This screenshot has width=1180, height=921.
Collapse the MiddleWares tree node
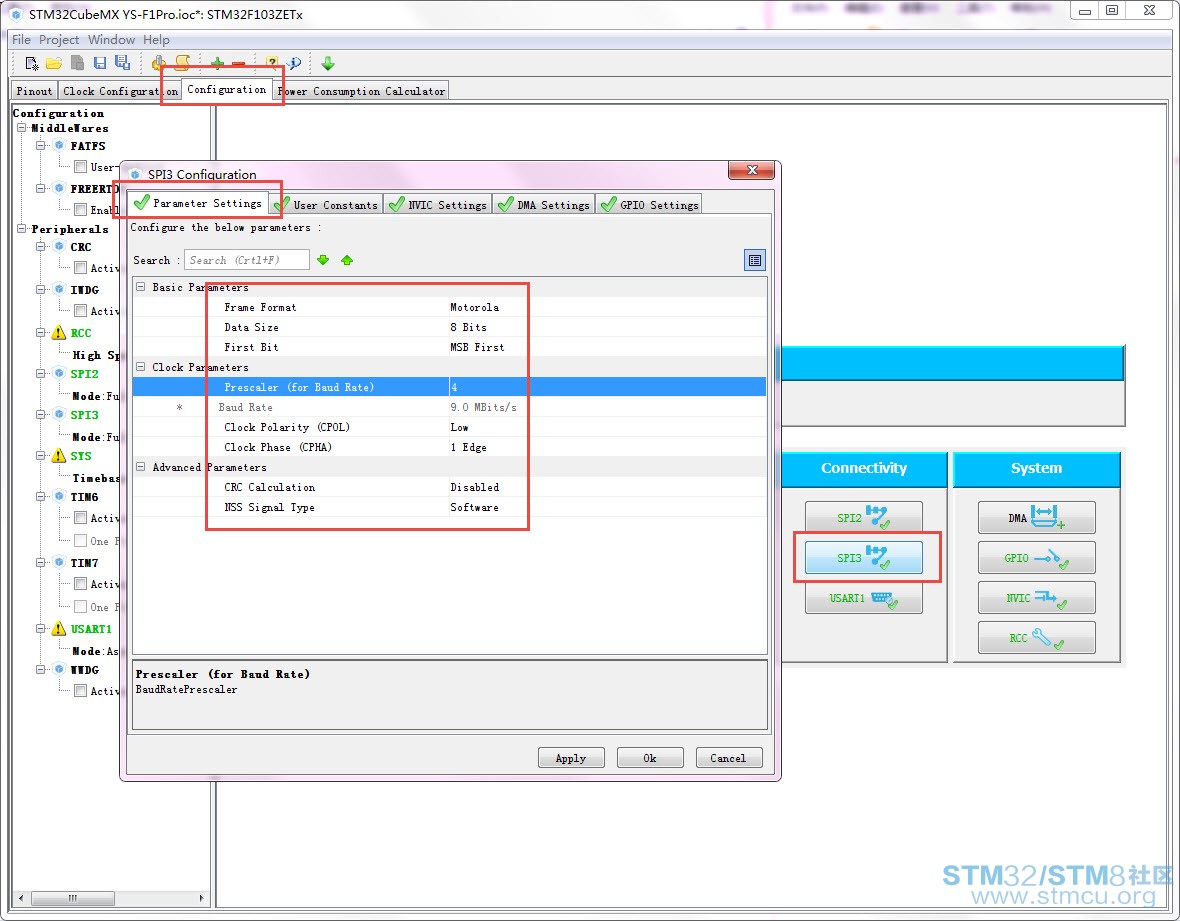[x=22, y=128]
